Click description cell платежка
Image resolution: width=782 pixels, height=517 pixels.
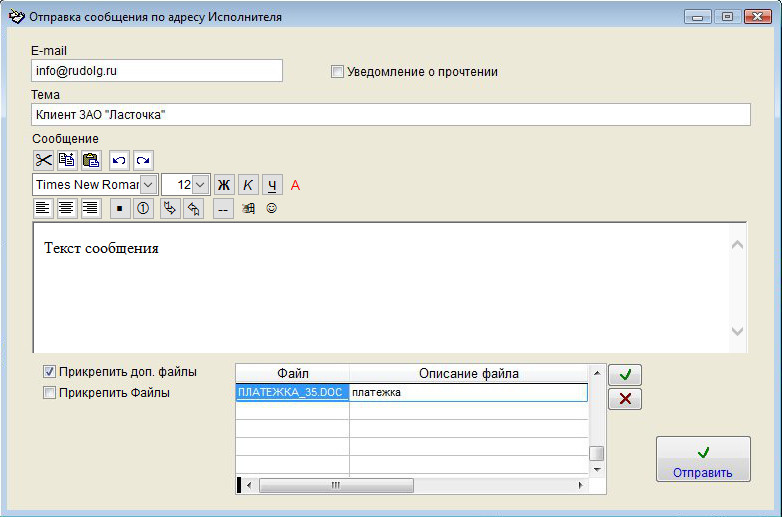(x=468, y=392)
